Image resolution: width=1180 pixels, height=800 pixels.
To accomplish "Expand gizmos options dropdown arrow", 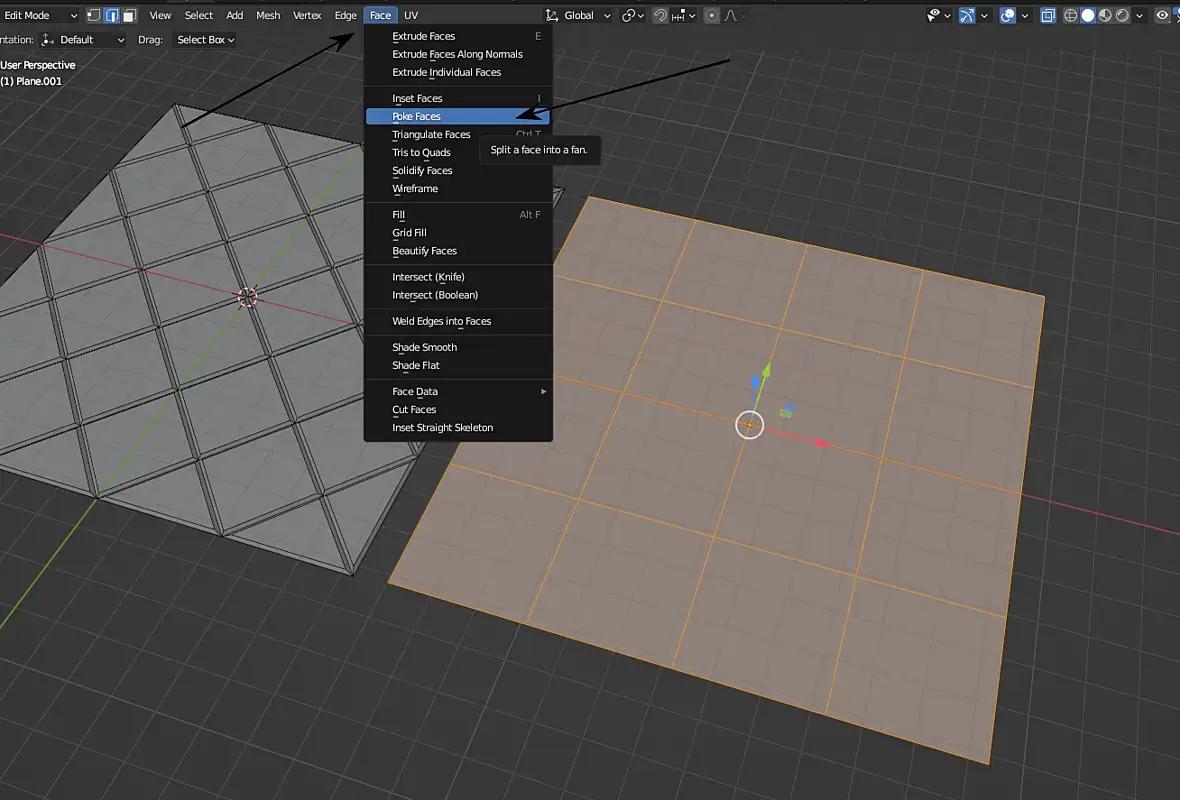I will click(984, 15).
